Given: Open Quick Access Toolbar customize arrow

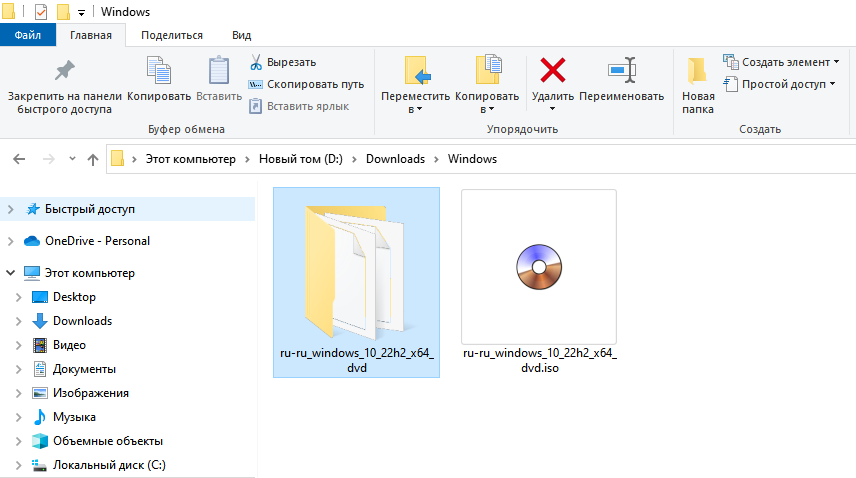Looking at the screenshot, I should [81, 13].
